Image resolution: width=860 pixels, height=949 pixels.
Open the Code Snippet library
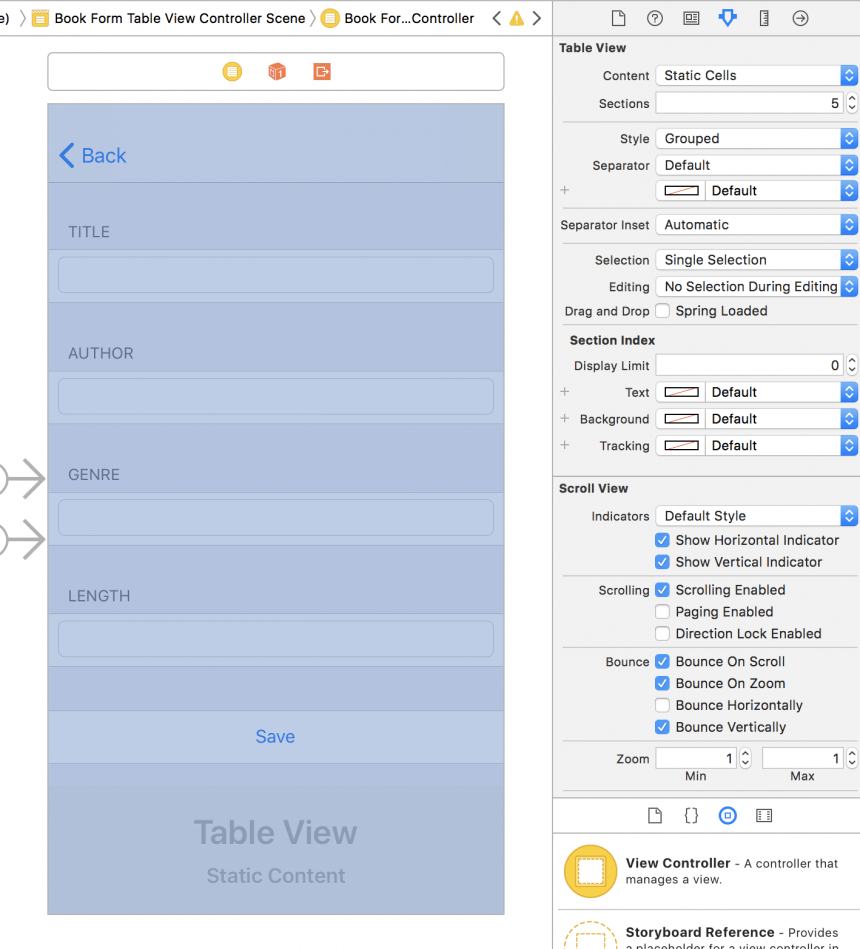(691, 815)
